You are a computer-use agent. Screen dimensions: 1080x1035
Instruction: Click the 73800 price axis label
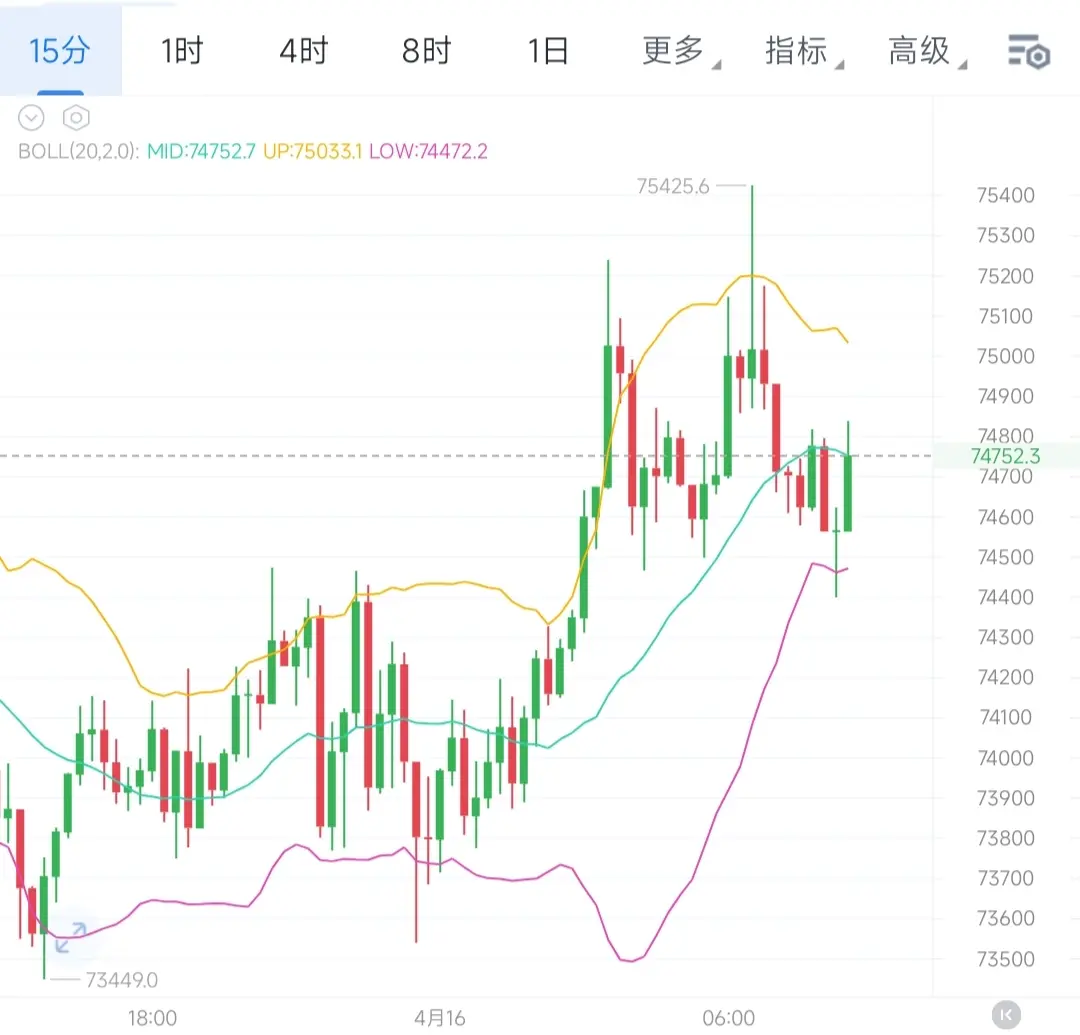[x=1006, y=838]
